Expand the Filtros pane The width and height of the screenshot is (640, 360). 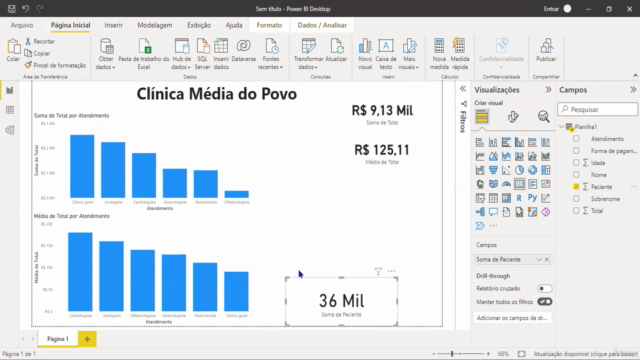click(x=463, y=89)
